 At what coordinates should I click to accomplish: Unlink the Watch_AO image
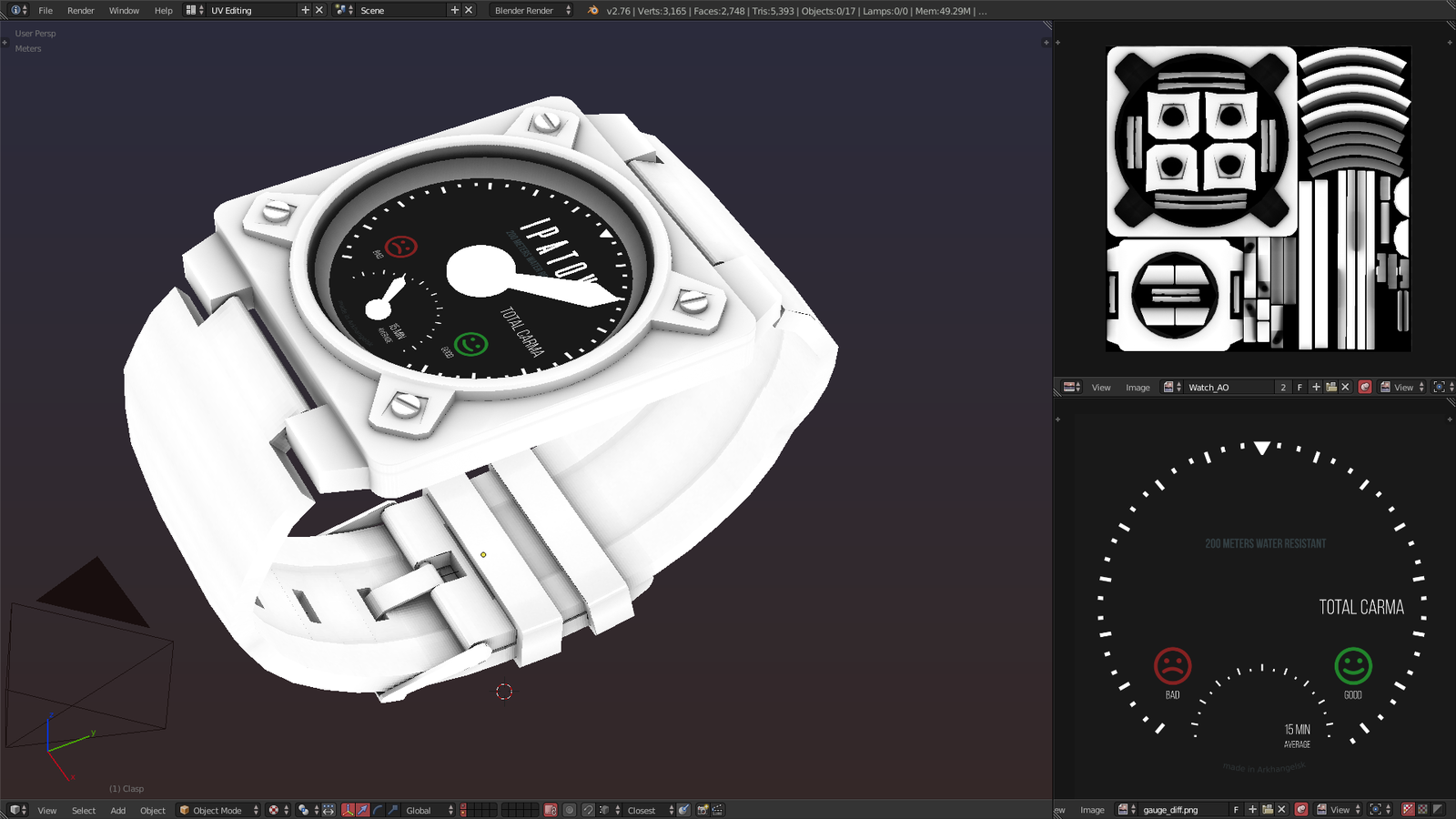coord(1345,388)
